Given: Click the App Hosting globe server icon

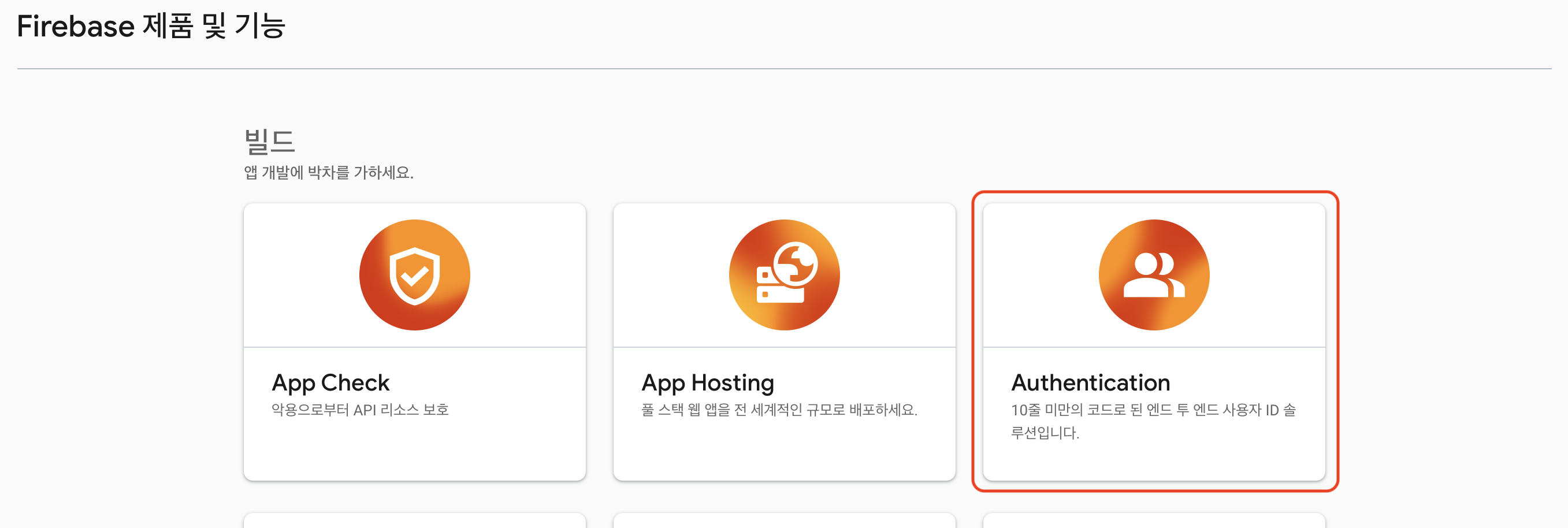Looking at the screenshot, I should coord(784,275).
